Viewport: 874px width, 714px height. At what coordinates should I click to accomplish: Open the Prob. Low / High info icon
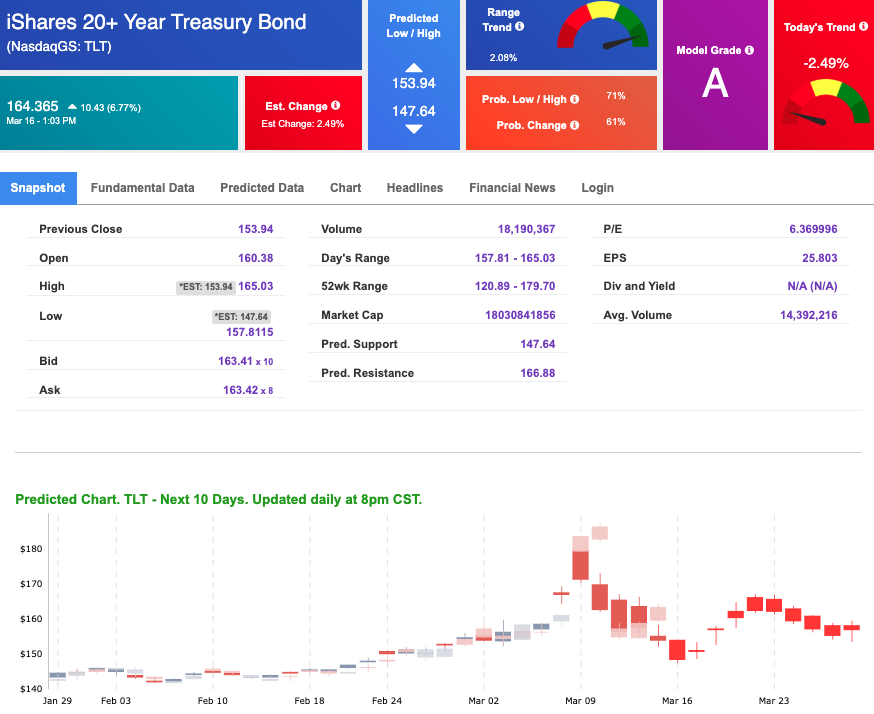click(x=575, y=99)
